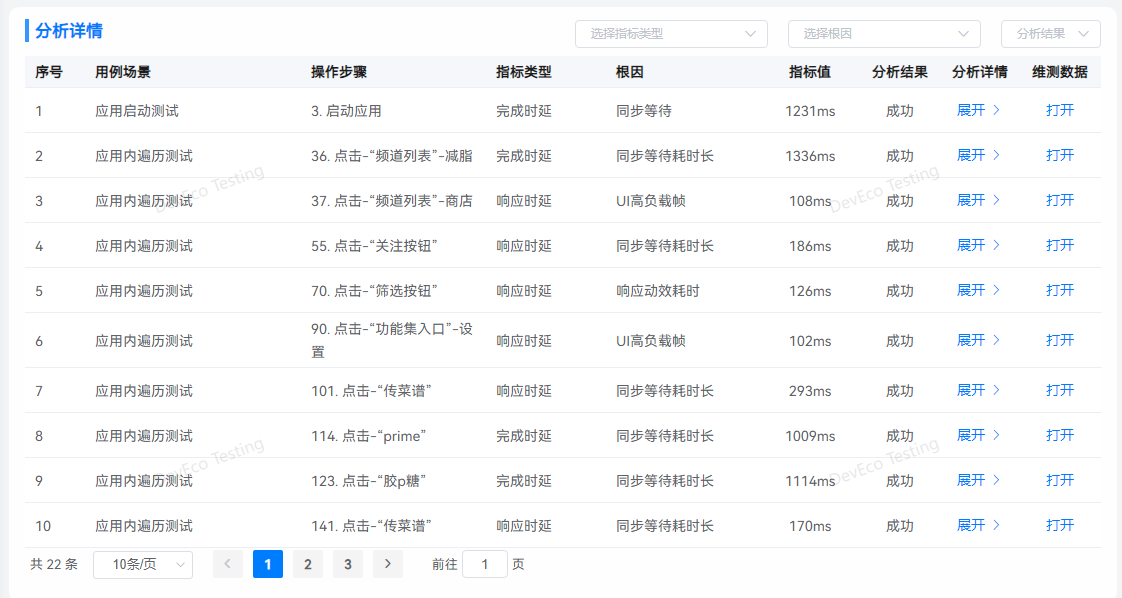Click the next page arrow icon

[388, 564]
